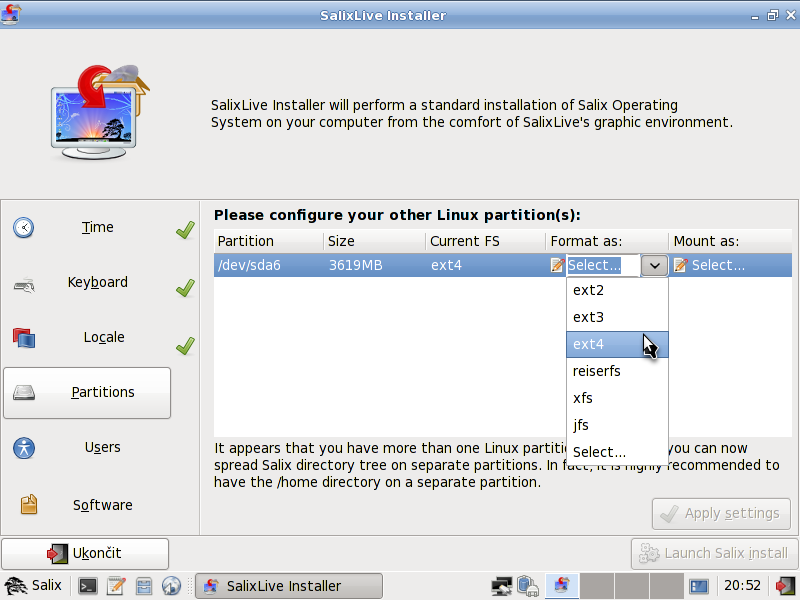Click the 3619MB size cell
Screen dimensions: 800x600
tap(356, 265)
